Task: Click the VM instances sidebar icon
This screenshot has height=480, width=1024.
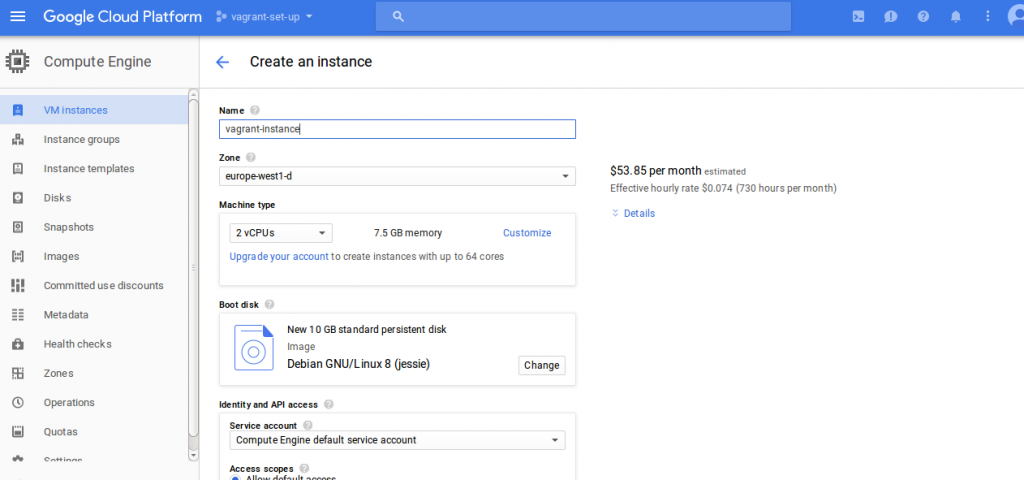Action: click(18, 110)
